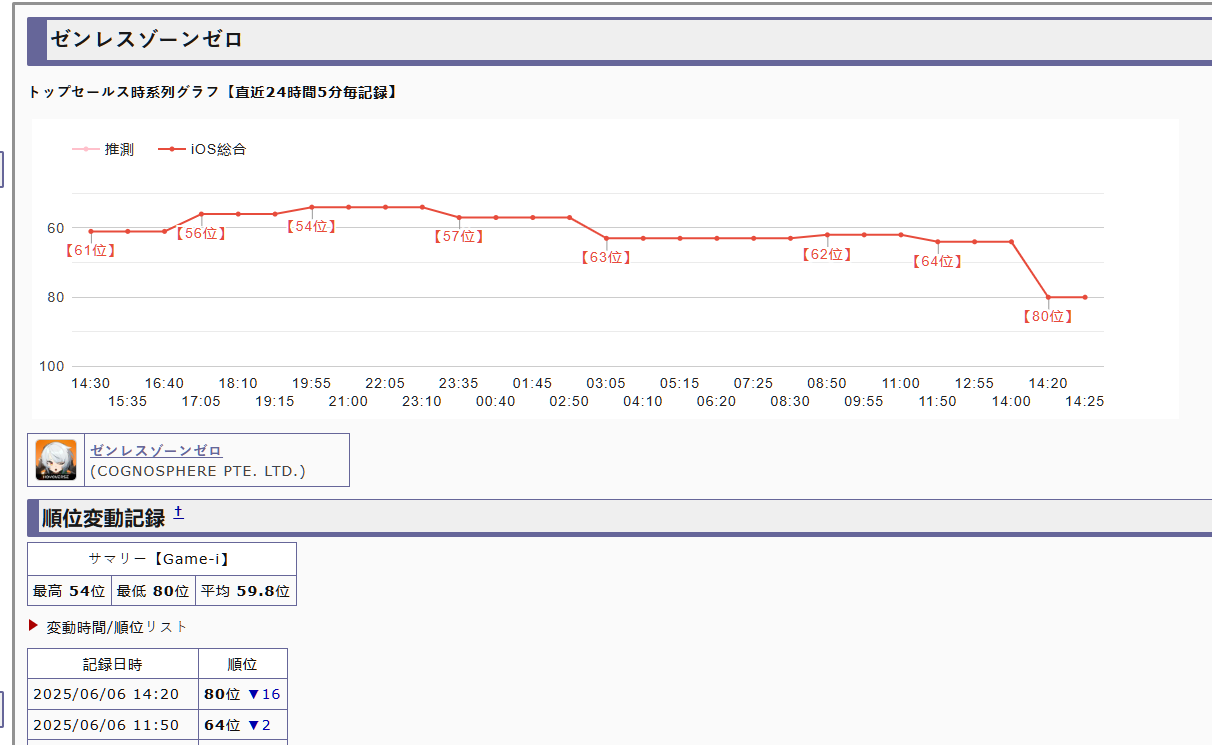Image resolution: width=1212 pixels, height=745 pixels.
Task: Click the 14:25 x-axis time label
Action: 1085,401
